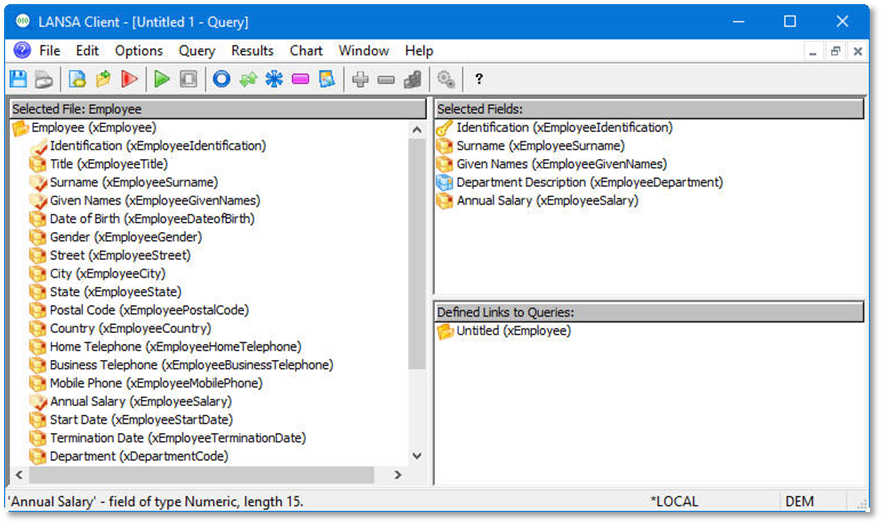Click the red play triangle icon
This screenshot has width=882, height=524.
(x=129, y=79)
